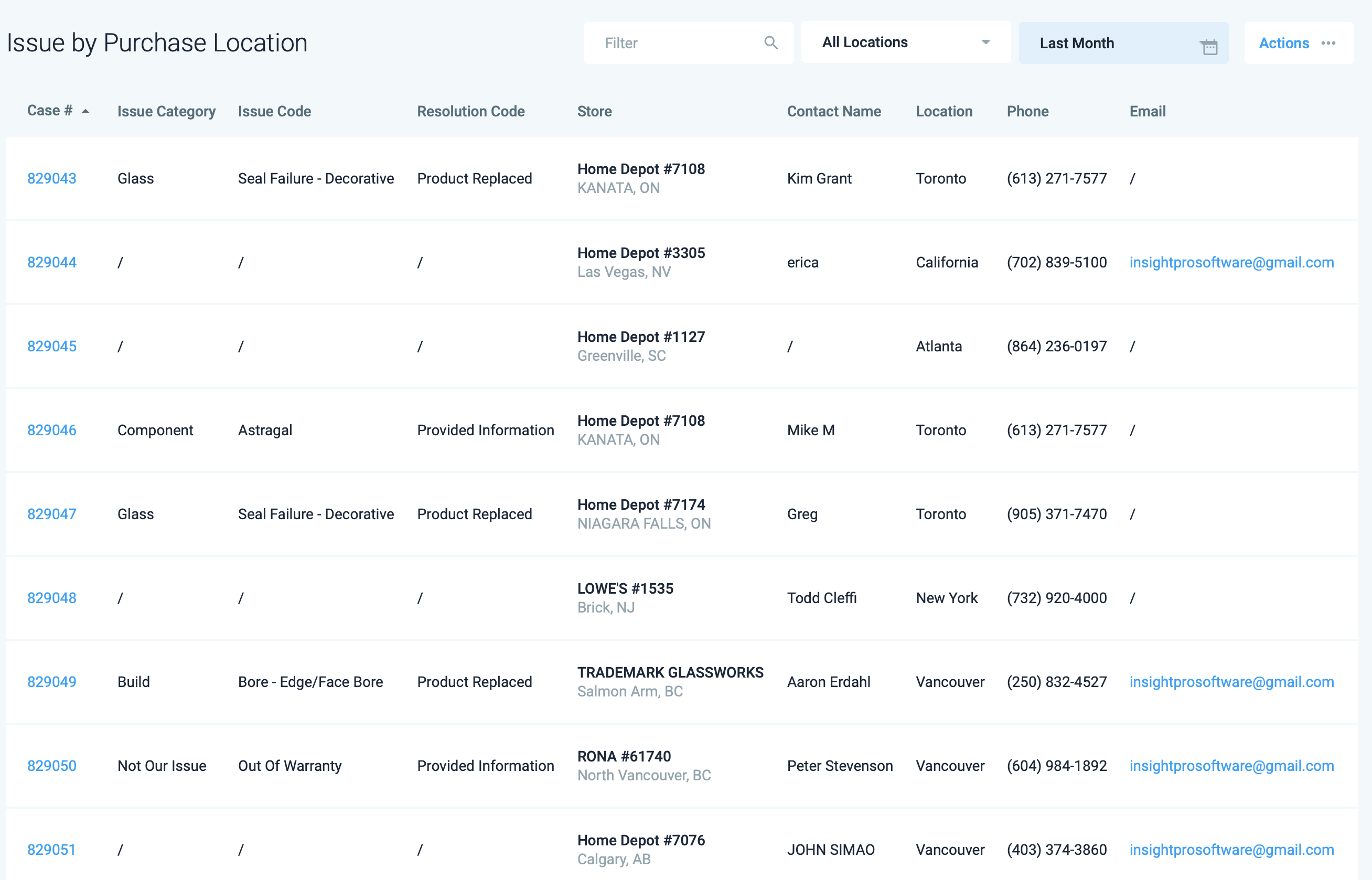Click the Not Our Issue category cell
Image resolution: width=1372 pixels, height=880 pixels.
tap(162, 766)
